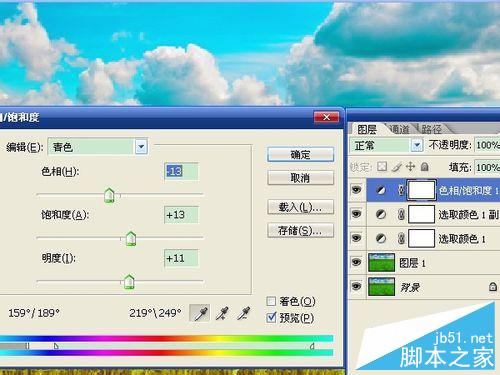Toggle visibility of 背景 layer
The width and height of the screenshot is (500, 375).
coord(356,286)
